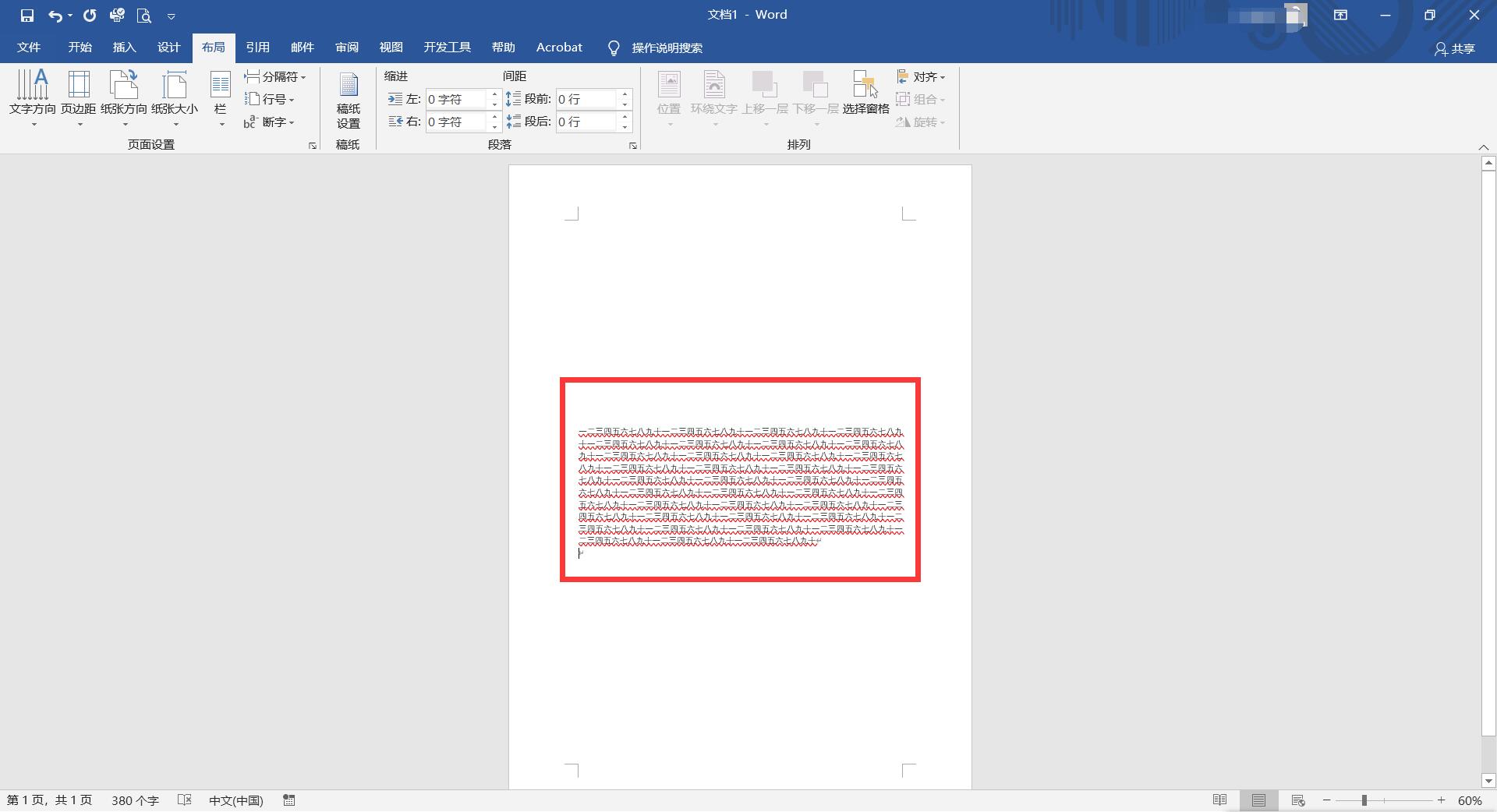Click the Undo arrow icon

pos(55,16)
